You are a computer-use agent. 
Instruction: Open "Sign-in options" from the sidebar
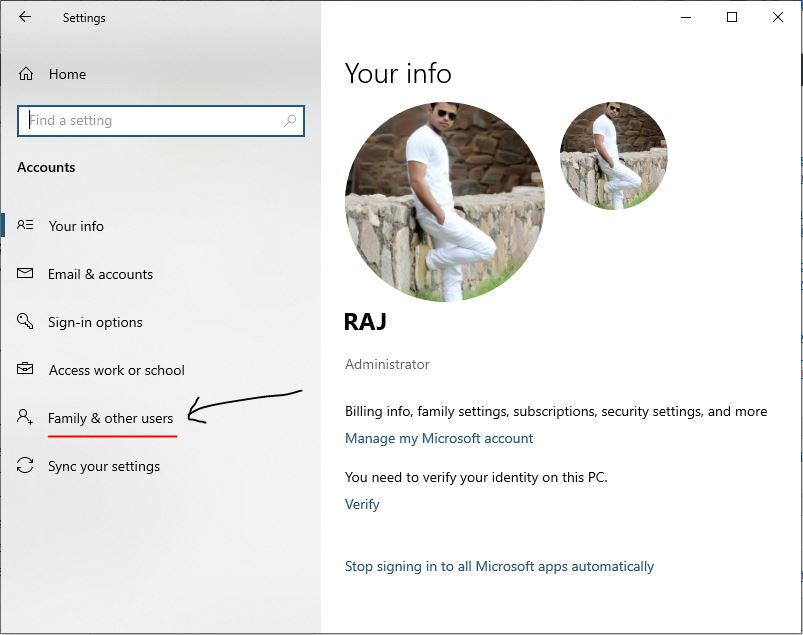click(95, 321)
